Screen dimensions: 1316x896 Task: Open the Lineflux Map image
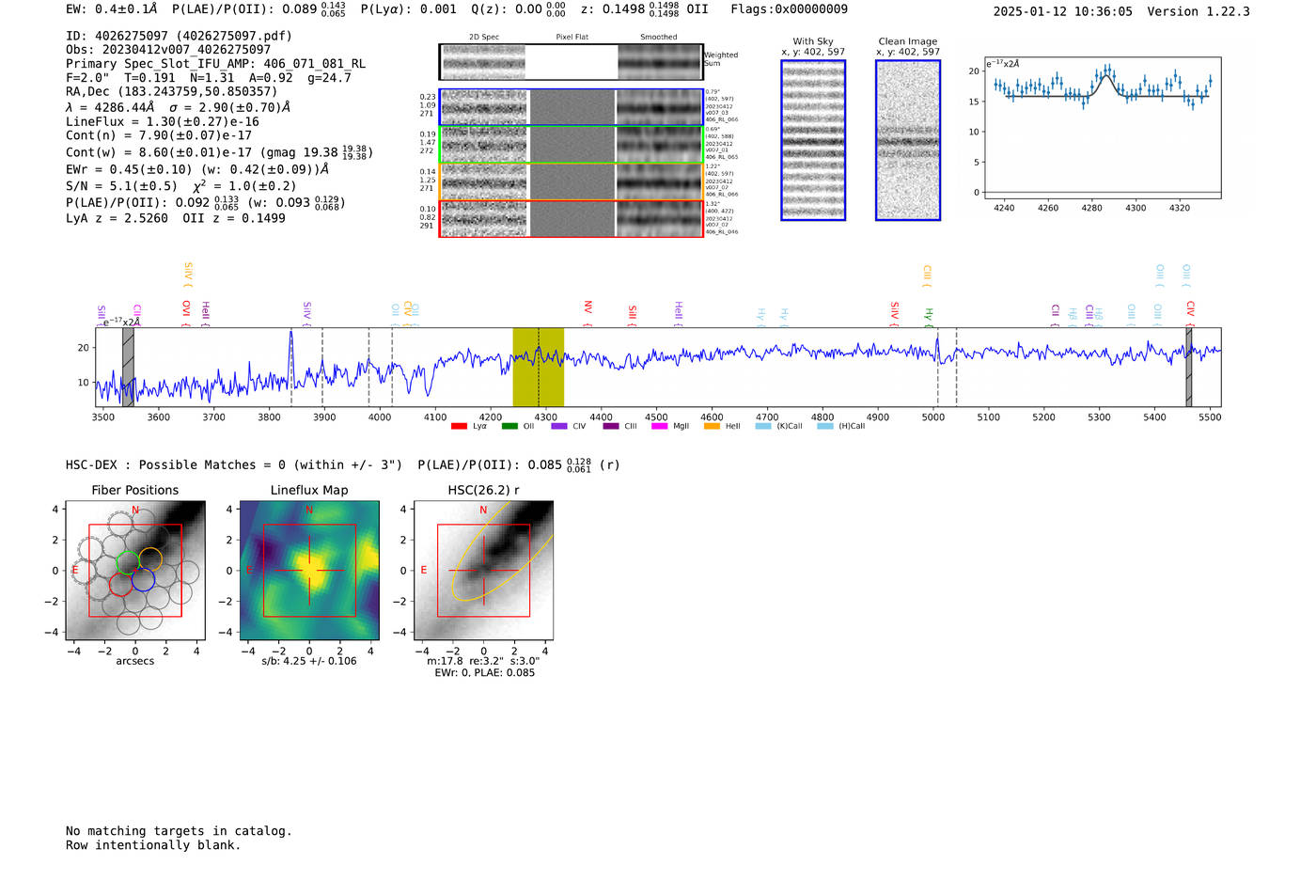click(x=309, y=571)
